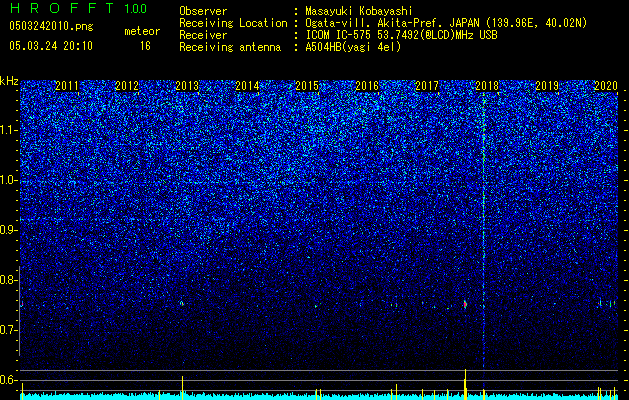This screenshot has width=629, height=400.
Task: Click the 0.6 frequency axis label
Action: point(9,380)
